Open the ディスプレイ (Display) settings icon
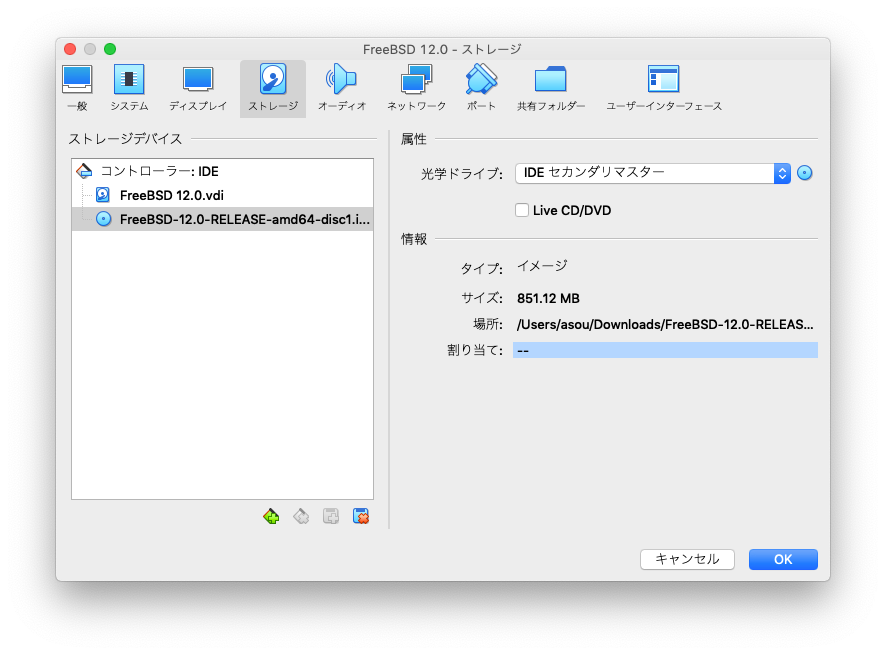 point(198,87)
